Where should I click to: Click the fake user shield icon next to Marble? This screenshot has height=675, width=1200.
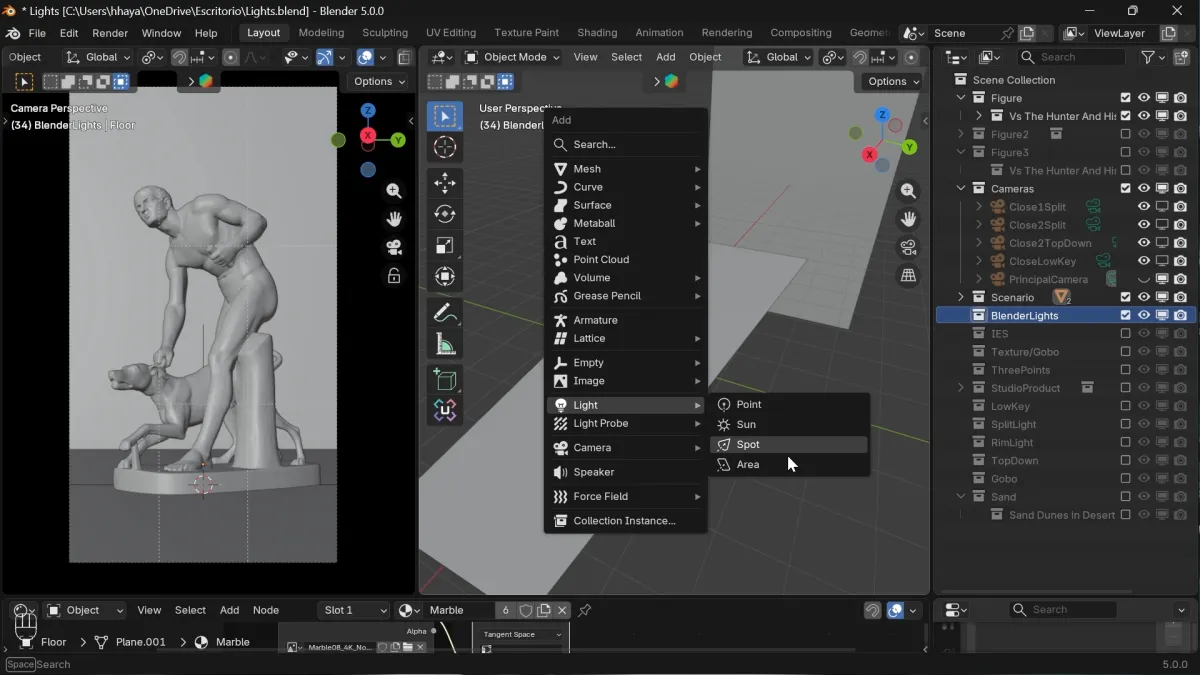[526, 610]
